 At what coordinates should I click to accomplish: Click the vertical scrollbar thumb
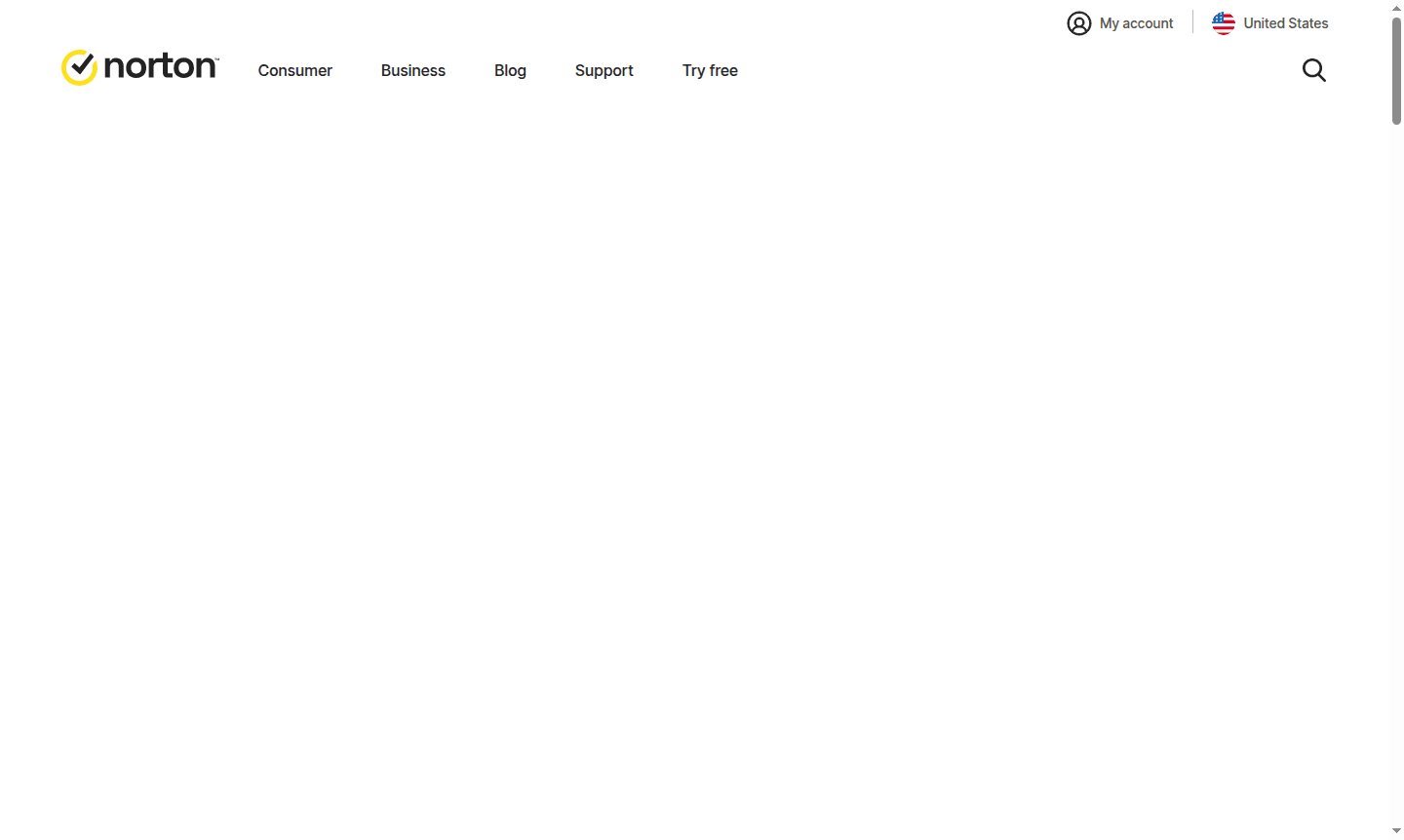(1396, 70)
